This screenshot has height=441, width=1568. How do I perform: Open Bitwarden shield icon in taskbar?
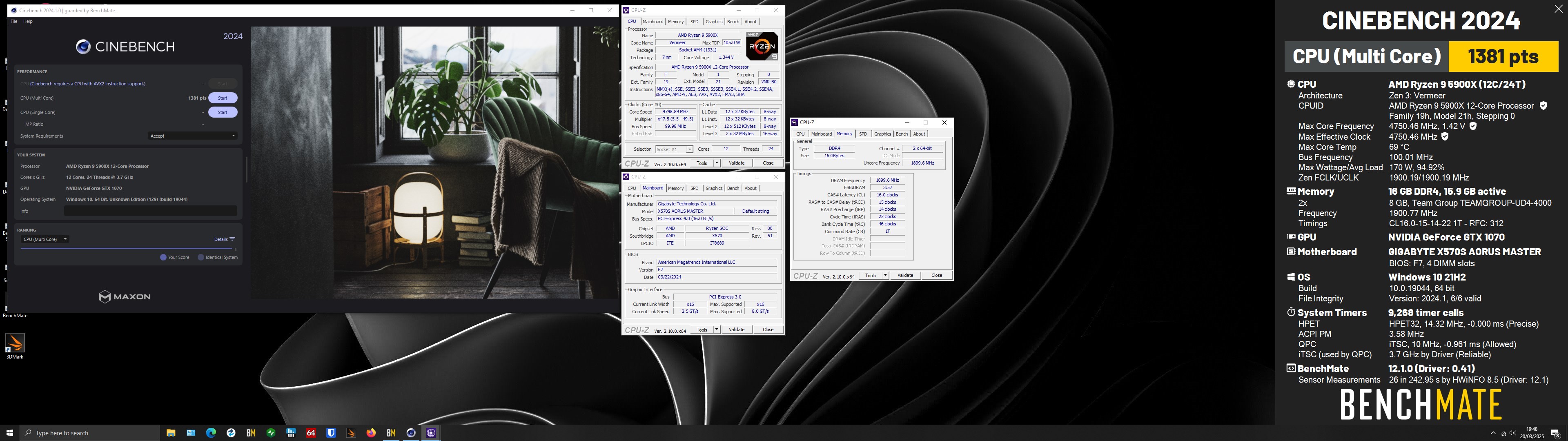click(331, 433)
